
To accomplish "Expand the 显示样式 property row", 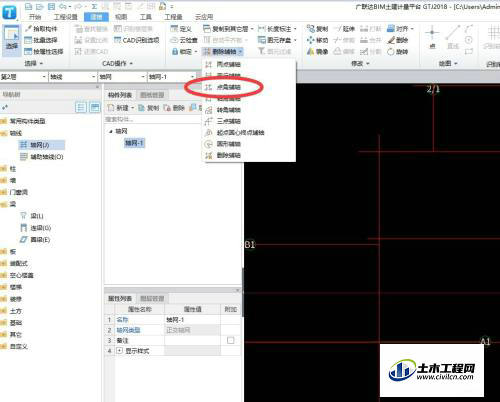I will pos(119,351).
